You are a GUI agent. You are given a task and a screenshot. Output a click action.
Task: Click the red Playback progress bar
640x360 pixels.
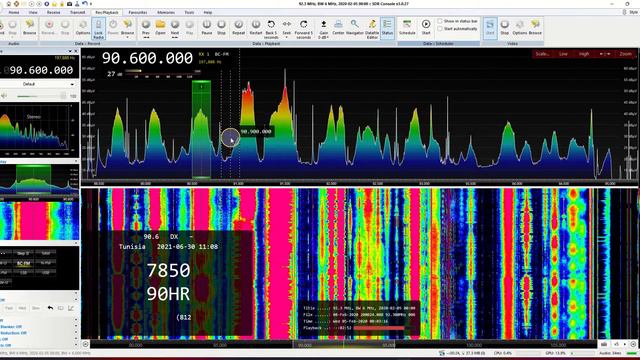click(379, 328)
